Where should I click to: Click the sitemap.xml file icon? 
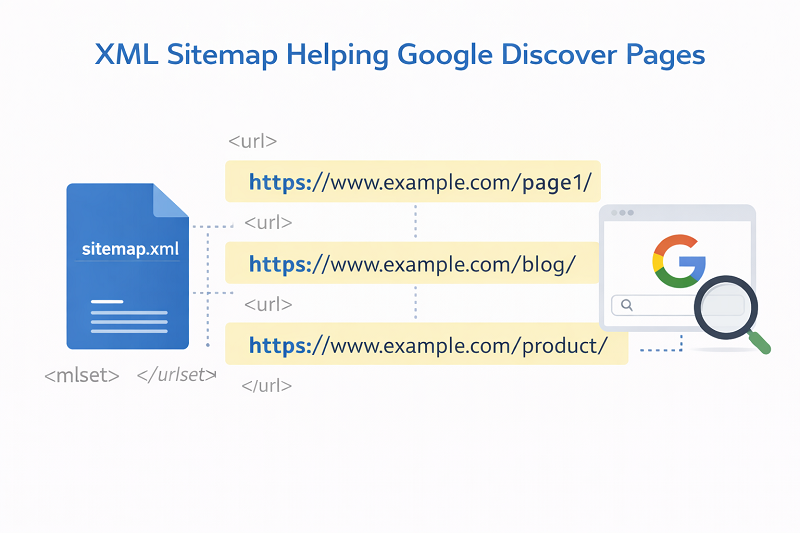tap(128, 266)
